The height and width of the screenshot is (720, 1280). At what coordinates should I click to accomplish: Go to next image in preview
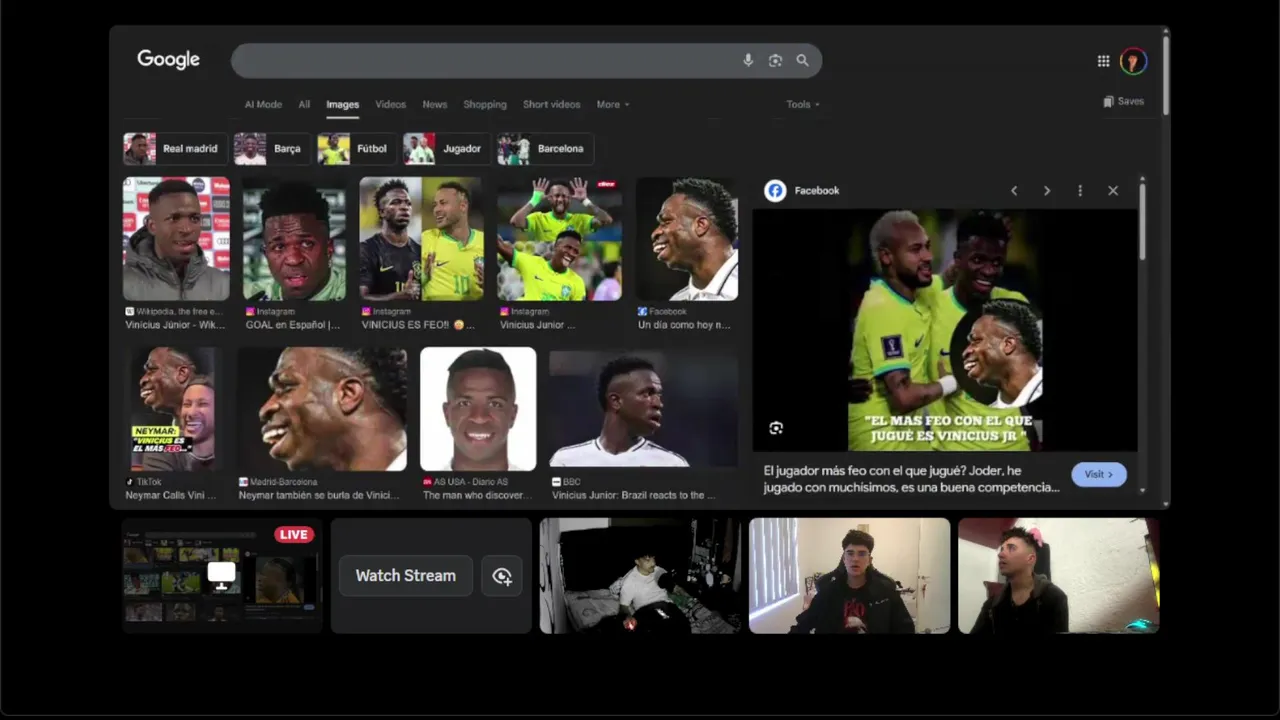point(1047,191)
